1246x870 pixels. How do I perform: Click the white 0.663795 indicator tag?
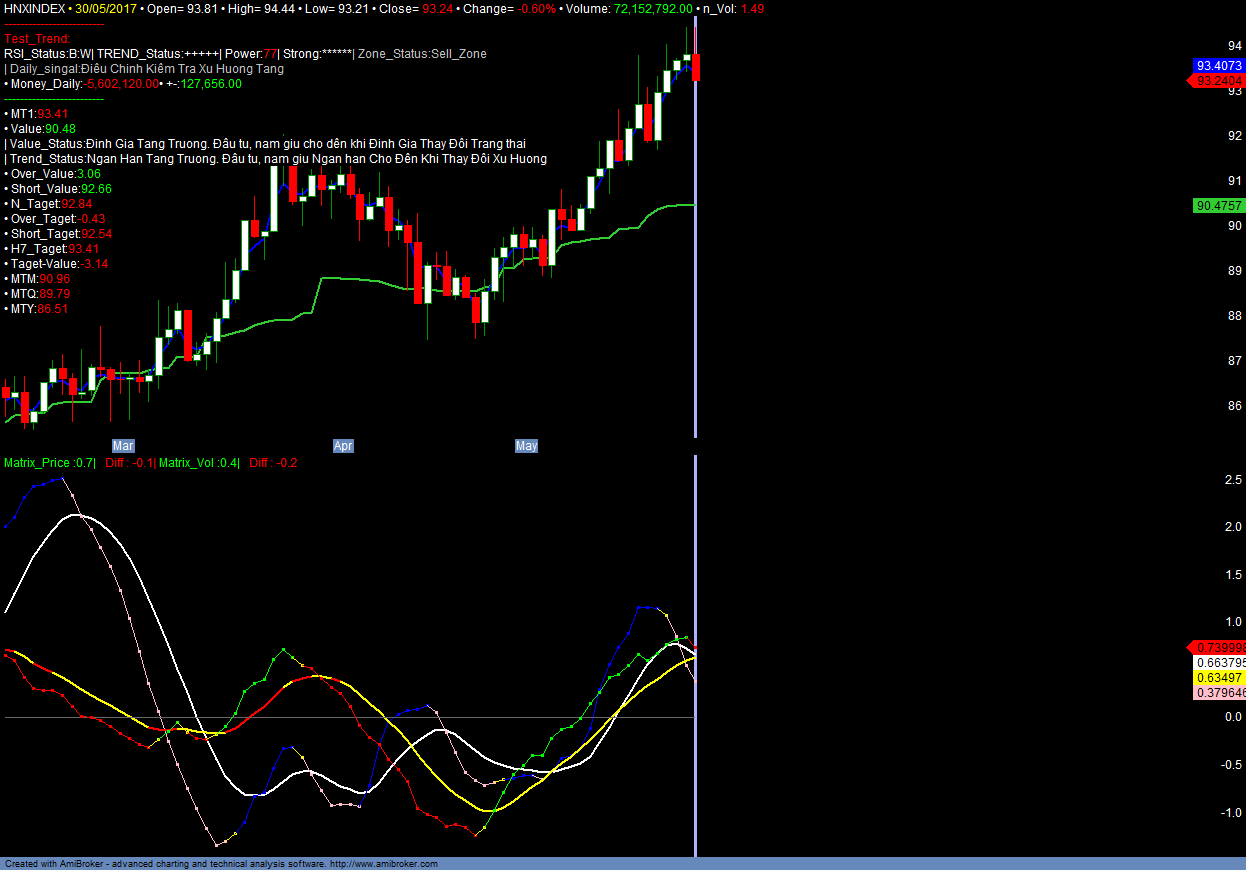coord(1220,662)
